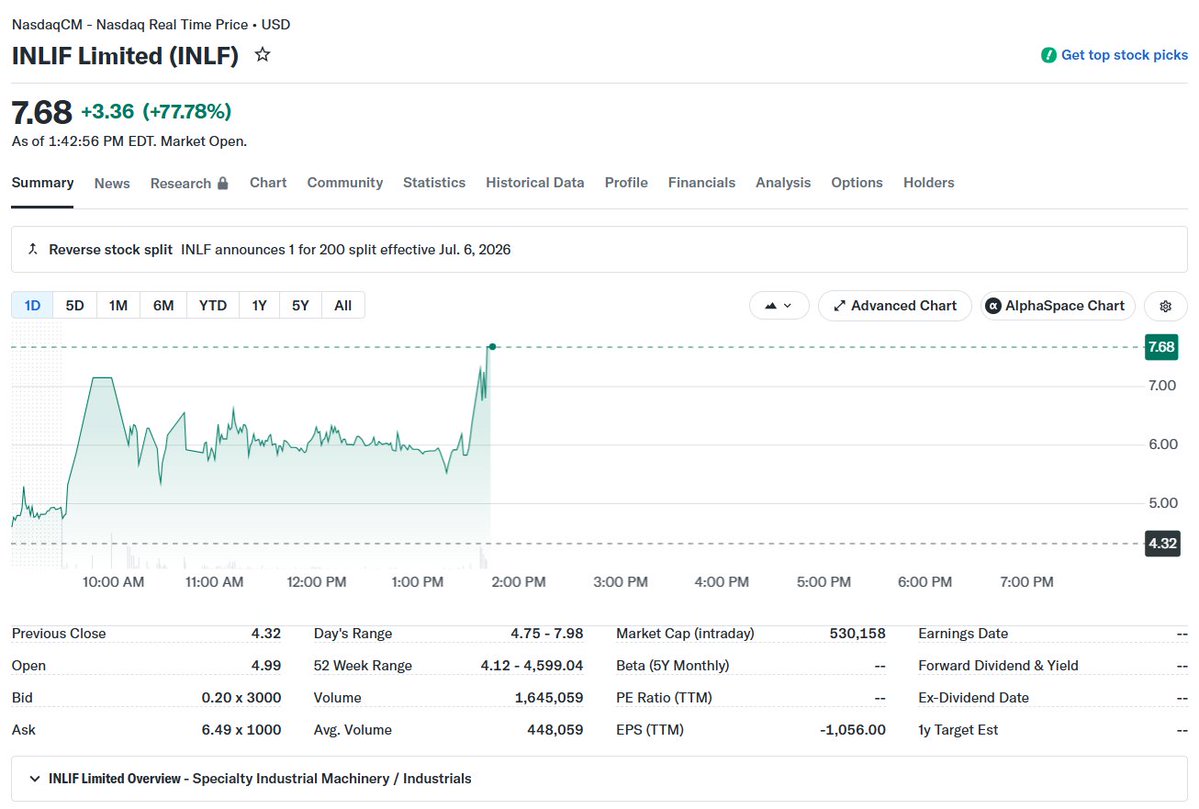Click the current price dot on chart

tap(492, 347)
